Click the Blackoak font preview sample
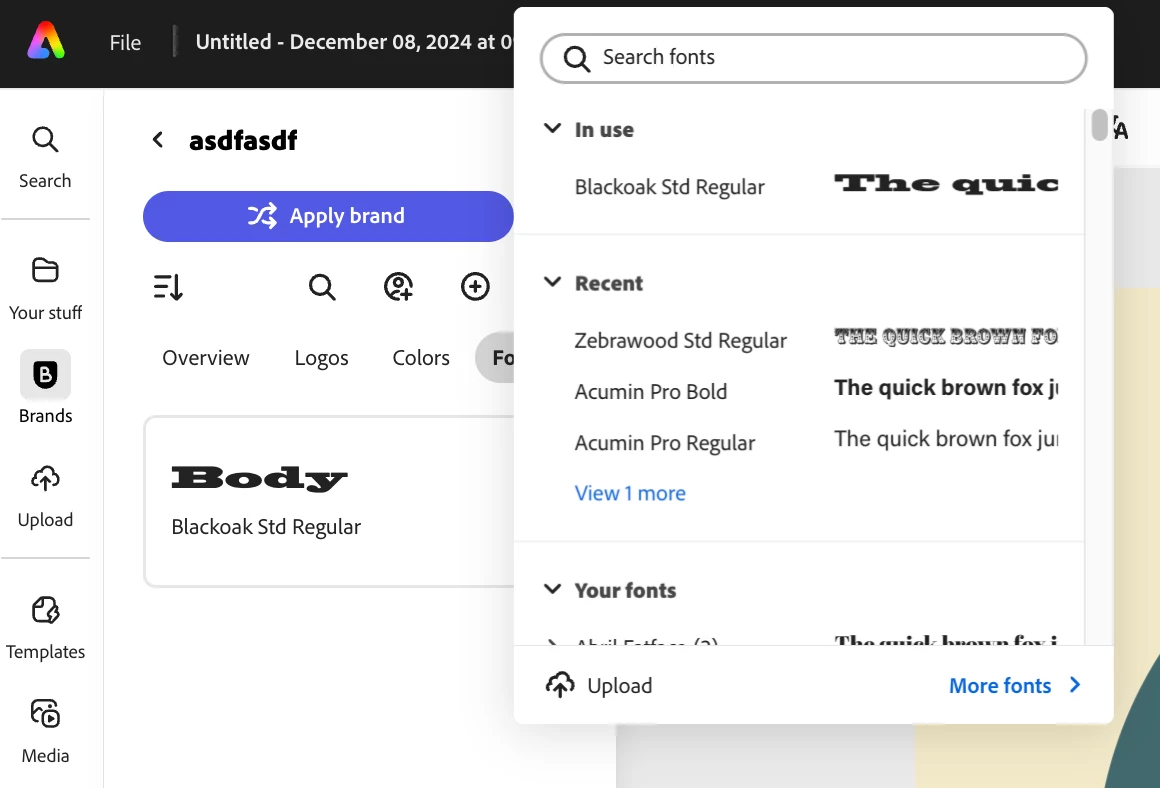1160x788 pixels. pyautogui.click(x=946, y=183)
